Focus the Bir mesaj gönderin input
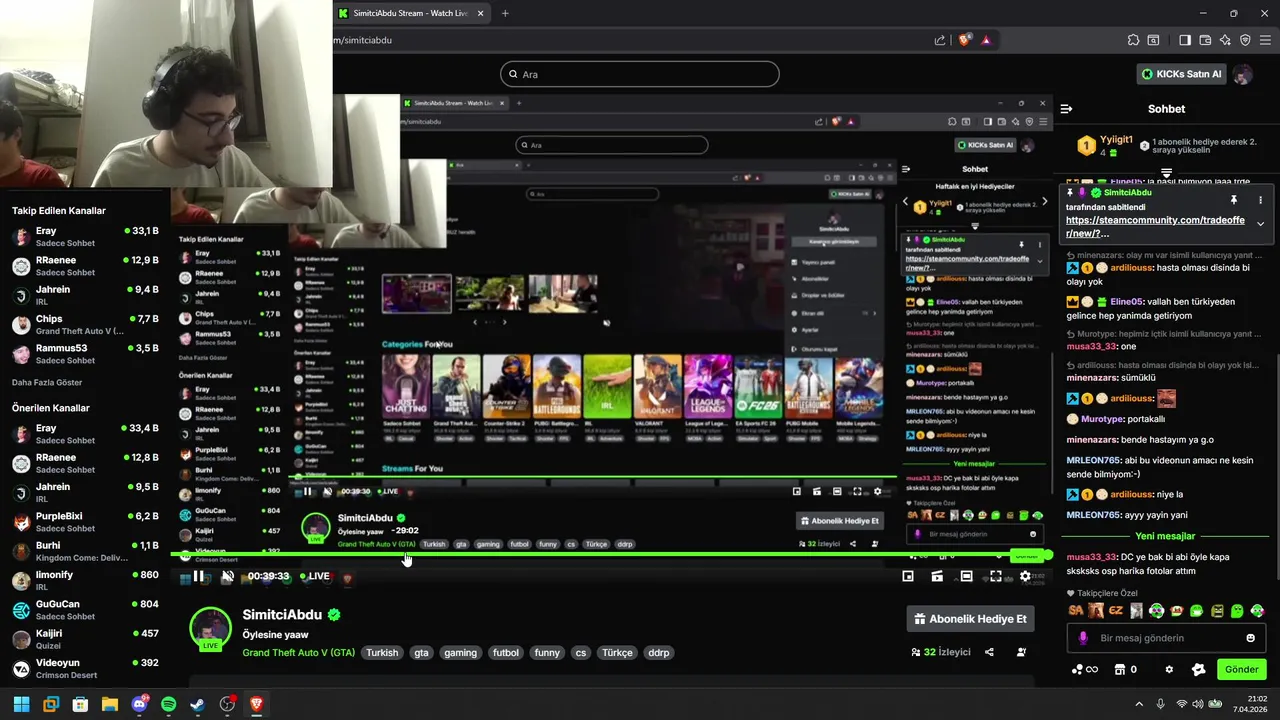The width and height of the screenshot is (1280, 720). click(x=1165, y=638)
